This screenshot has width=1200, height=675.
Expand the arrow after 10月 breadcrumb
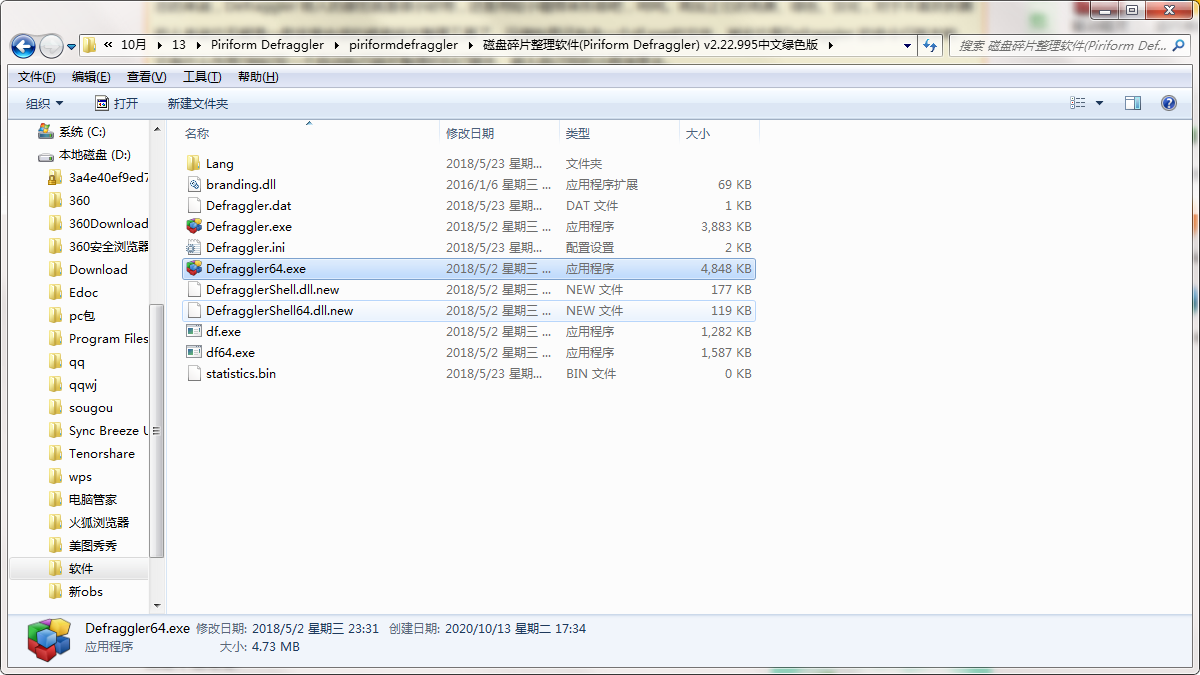pyautogui.click(x=159, y=45)
